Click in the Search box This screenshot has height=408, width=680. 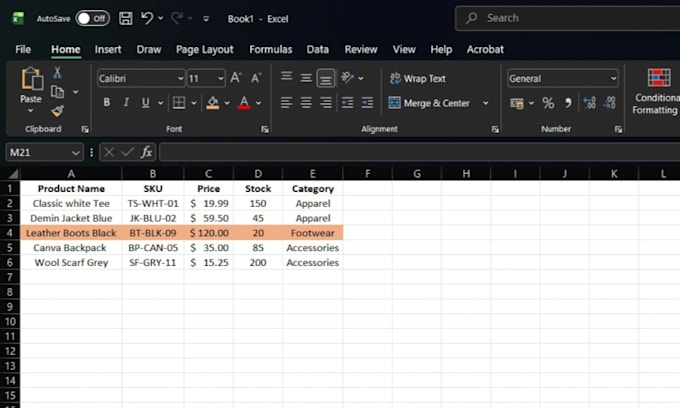(x=567, y=18)
